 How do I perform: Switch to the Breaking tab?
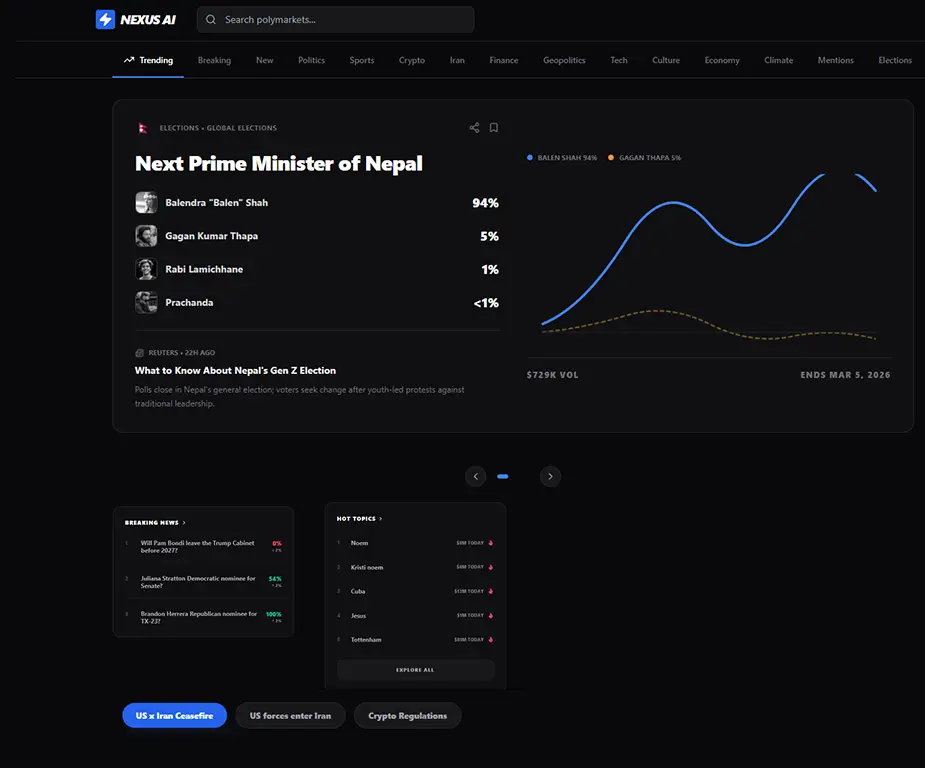coord(214,60)
